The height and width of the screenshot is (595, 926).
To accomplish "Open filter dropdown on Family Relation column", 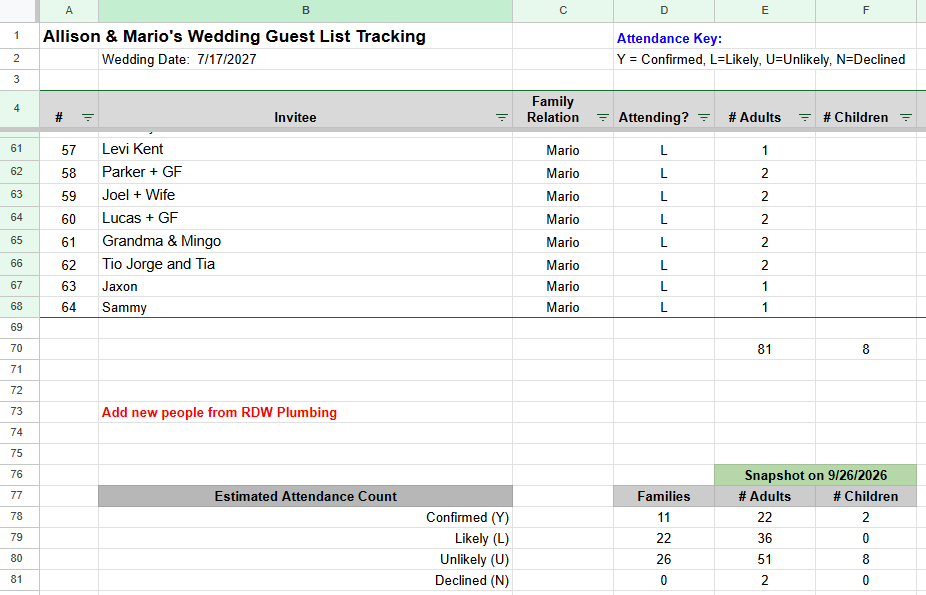I will [x=602, y=117].
